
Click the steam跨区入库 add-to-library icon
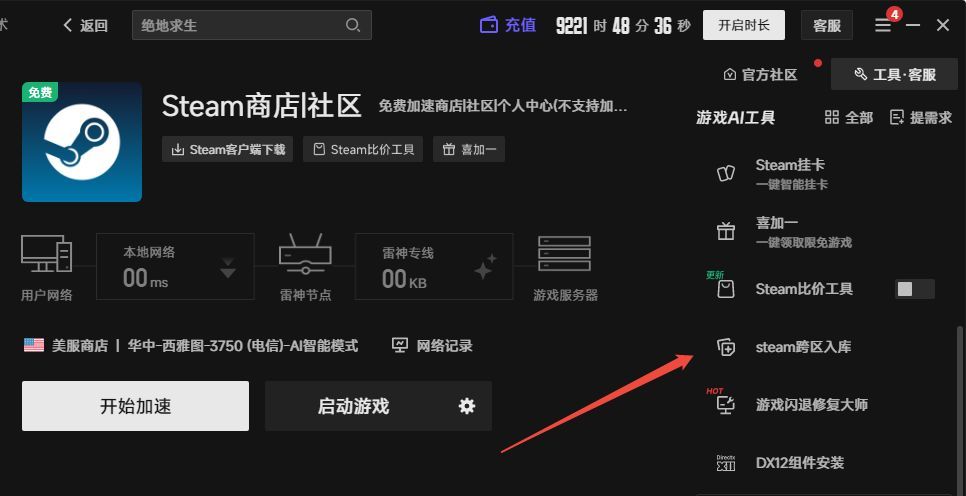coord(726,347)
